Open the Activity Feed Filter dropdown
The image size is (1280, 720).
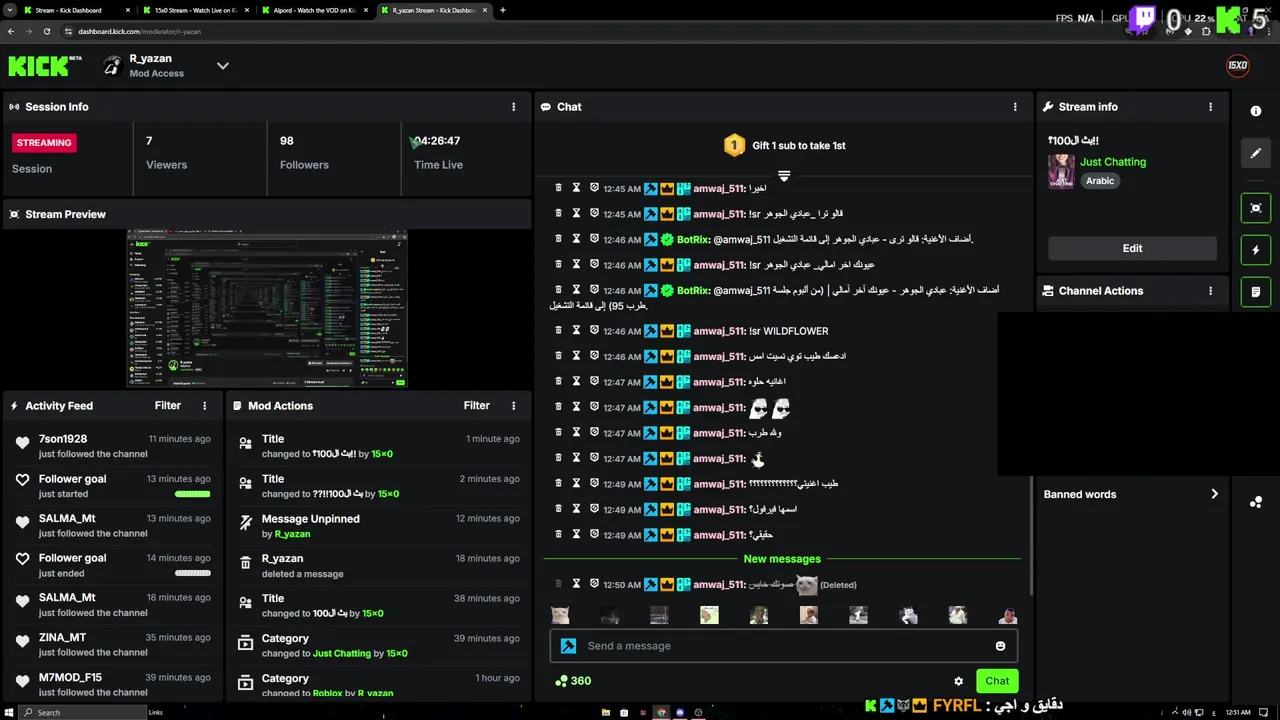[x=168, y=406]
